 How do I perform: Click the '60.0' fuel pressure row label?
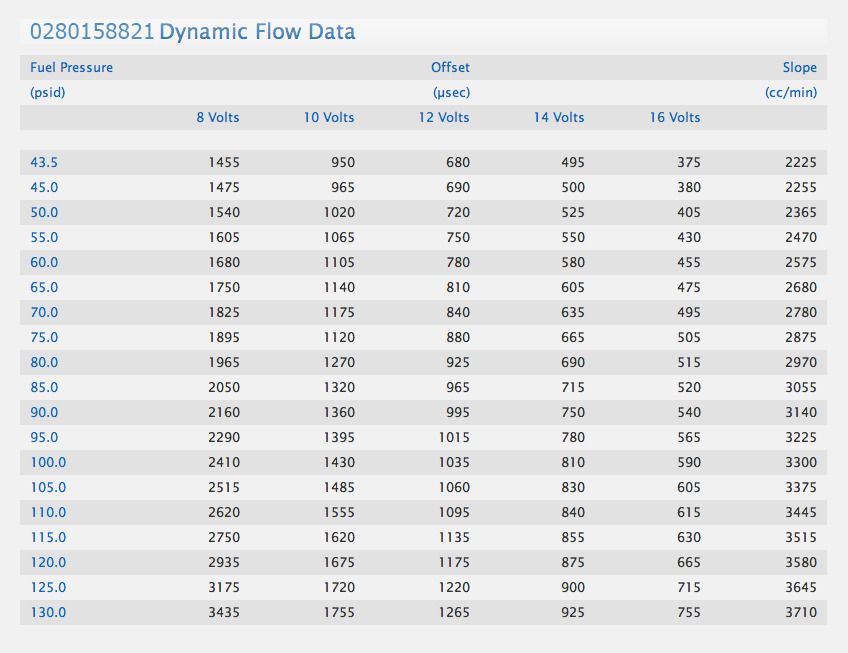(x=44, y=262)
